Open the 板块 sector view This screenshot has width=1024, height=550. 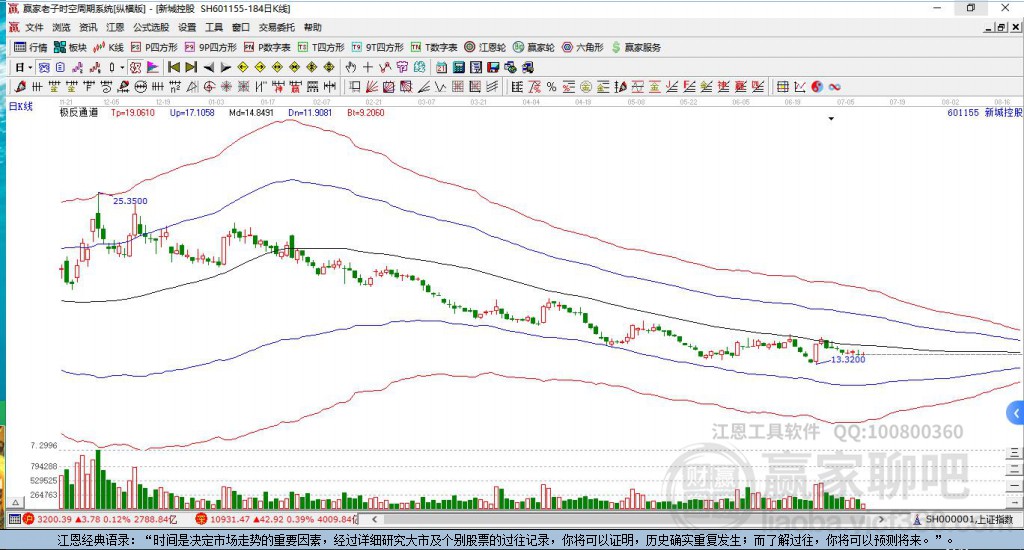70,47
